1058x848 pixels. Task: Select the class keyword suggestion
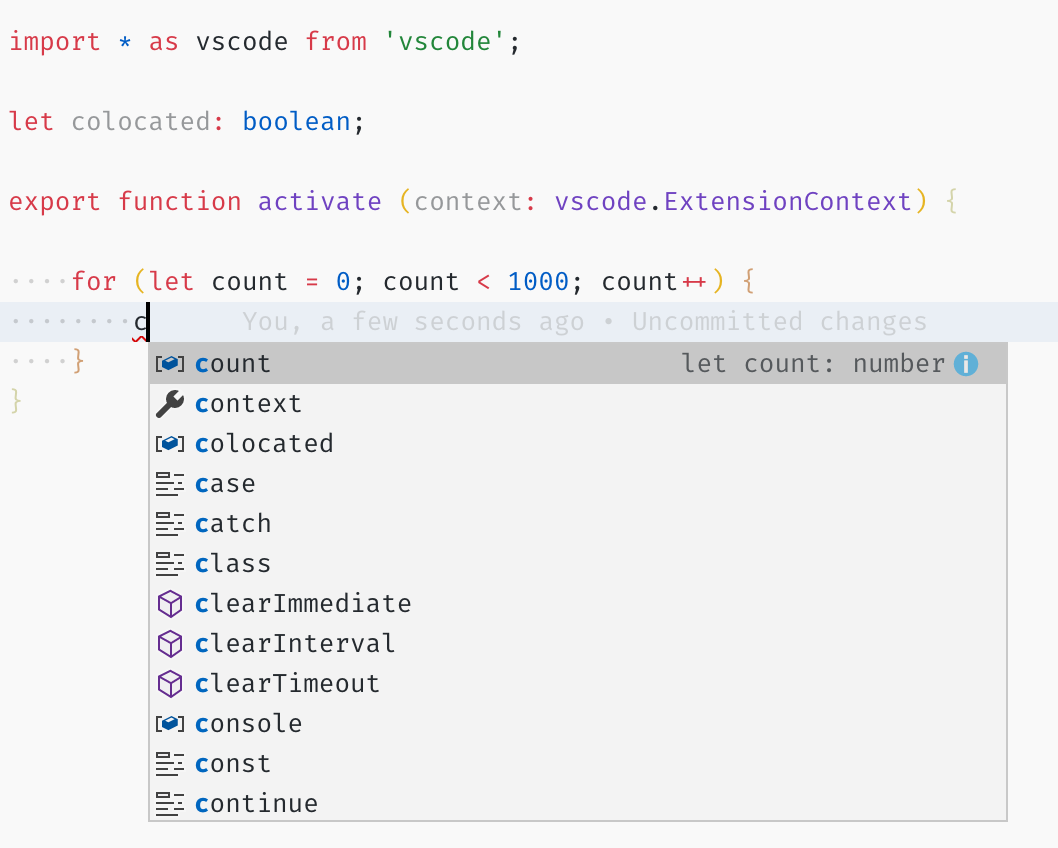coord(233,564)
